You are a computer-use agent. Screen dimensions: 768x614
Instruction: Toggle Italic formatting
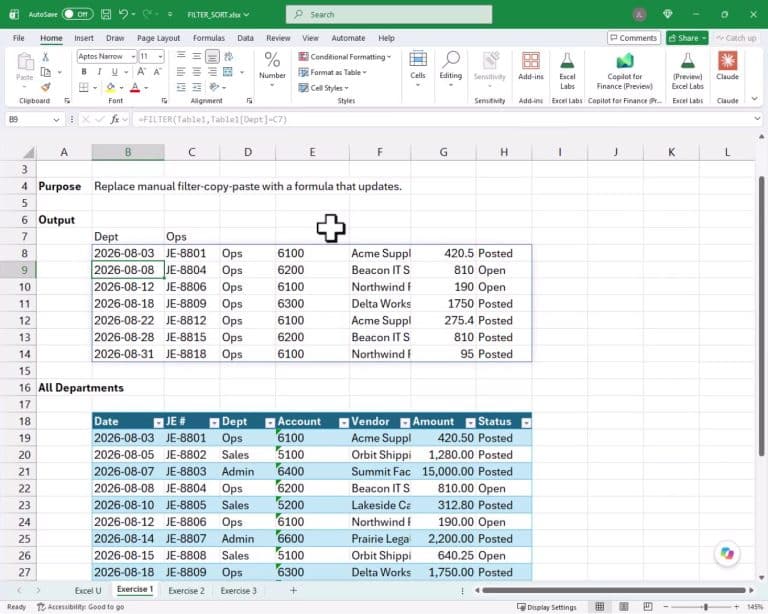[x=99, y=72]
